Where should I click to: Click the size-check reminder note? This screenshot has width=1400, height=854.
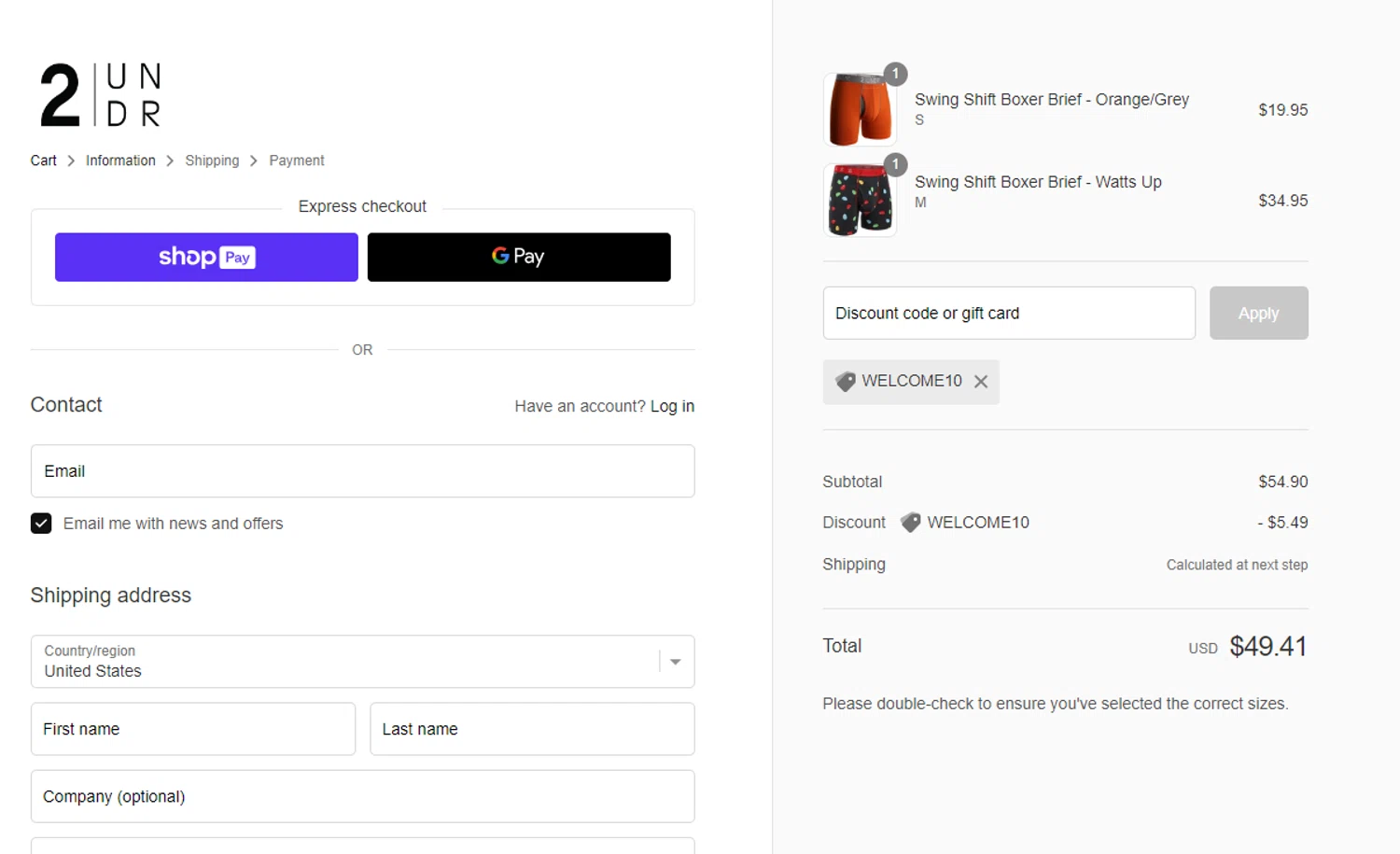(x=1055, y=704)
